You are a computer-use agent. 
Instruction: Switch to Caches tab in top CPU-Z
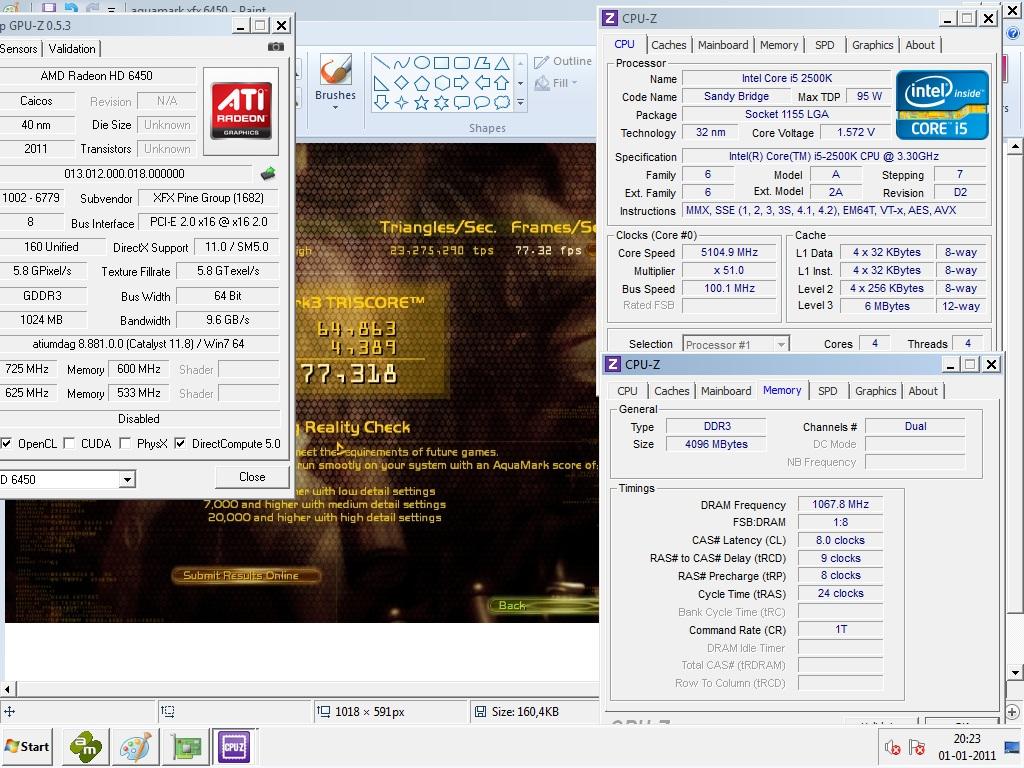click(x=669, y=45)
